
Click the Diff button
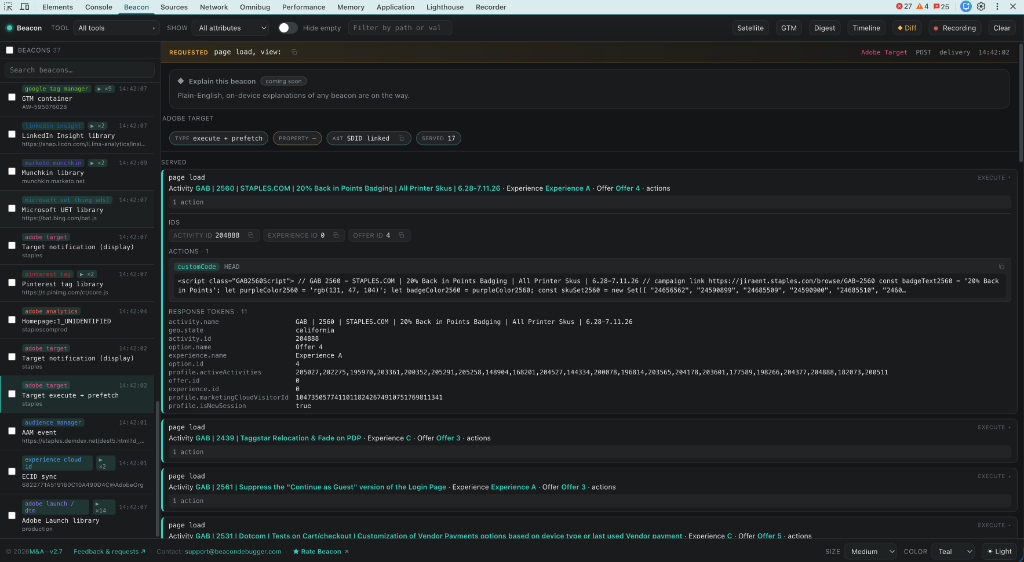tap(907, 28)
